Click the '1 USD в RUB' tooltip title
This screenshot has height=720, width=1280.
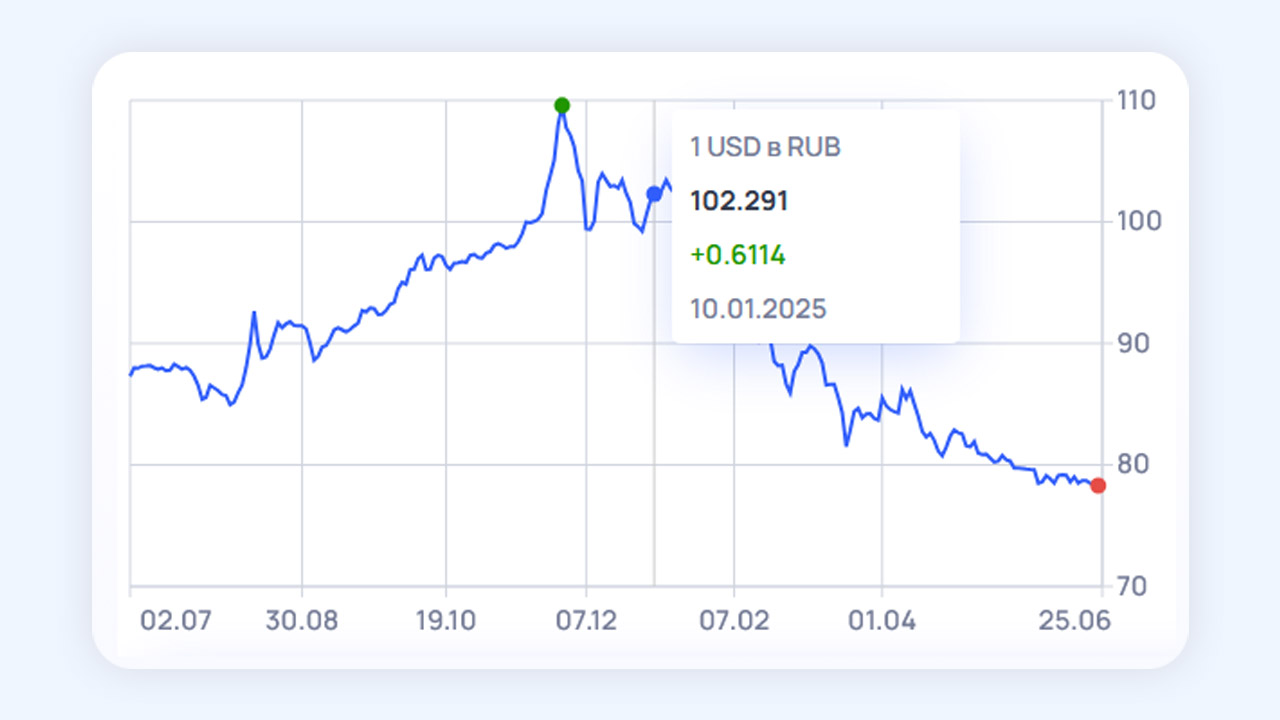coord(765,148)
